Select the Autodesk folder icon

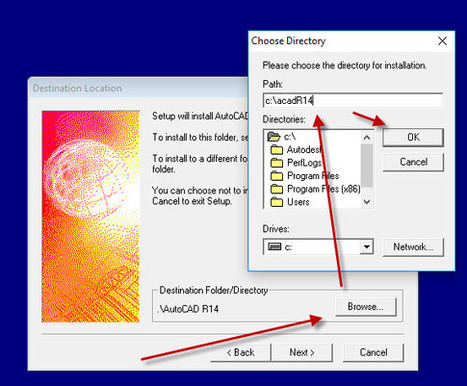(x=277, y=149)
